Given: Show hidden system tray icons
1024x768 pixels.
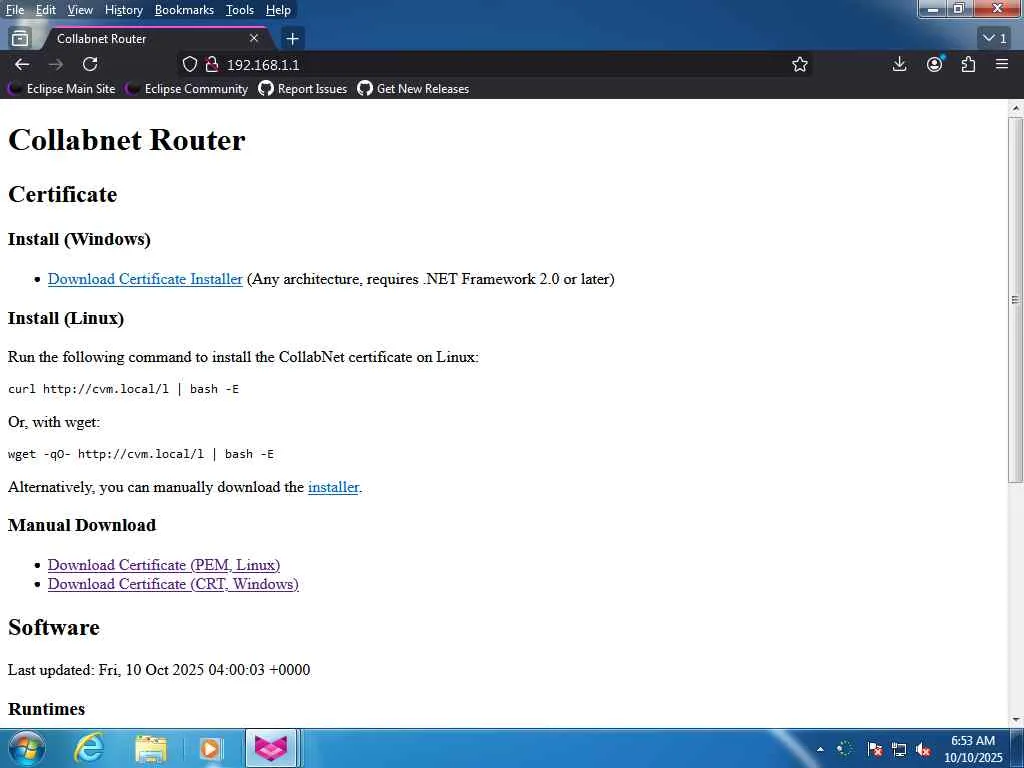Looking at the screenshot, I should tap(820, 749).
